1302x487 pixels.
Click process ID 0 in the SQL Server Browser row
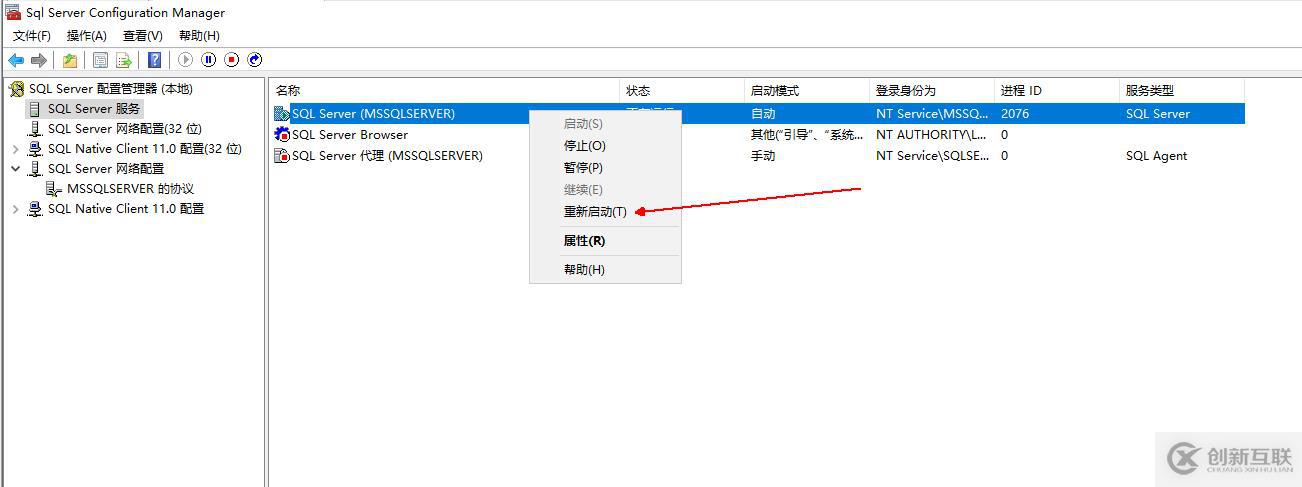1004,135
